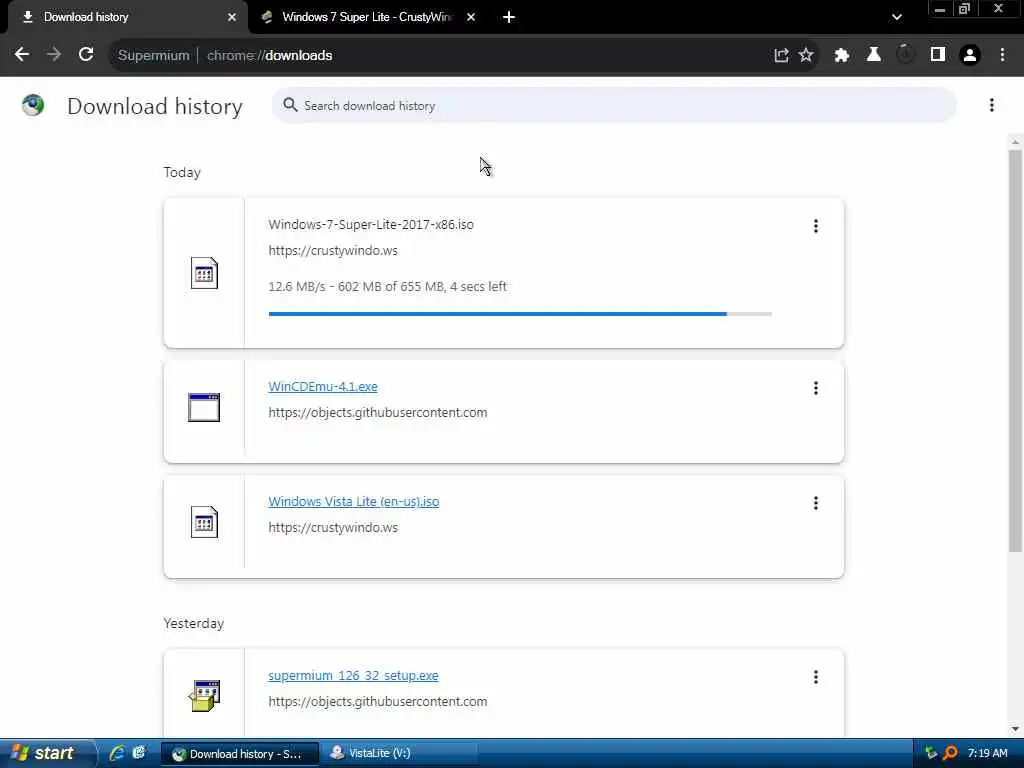Open the supermium_126_32_setup.exe link
The height and width of the screenshot is (768, 1024).
353,676
